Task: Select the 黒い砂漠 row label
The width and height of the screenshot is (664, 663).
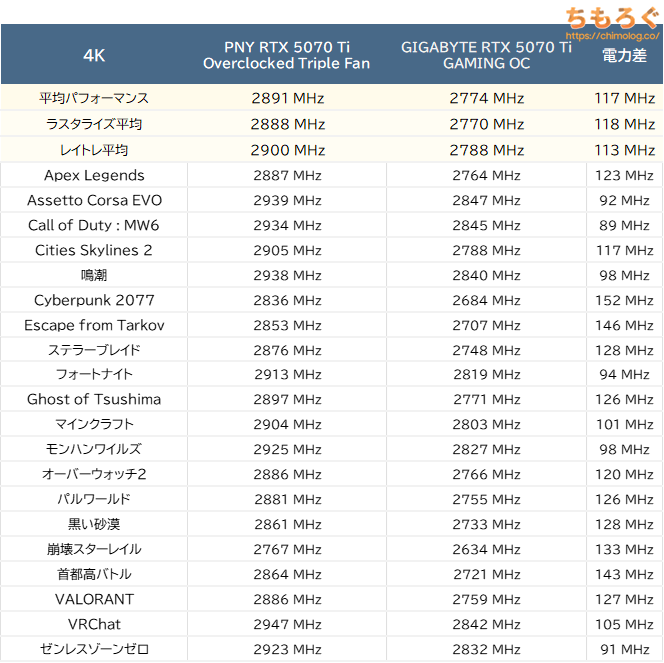Action: click(94, 524)
